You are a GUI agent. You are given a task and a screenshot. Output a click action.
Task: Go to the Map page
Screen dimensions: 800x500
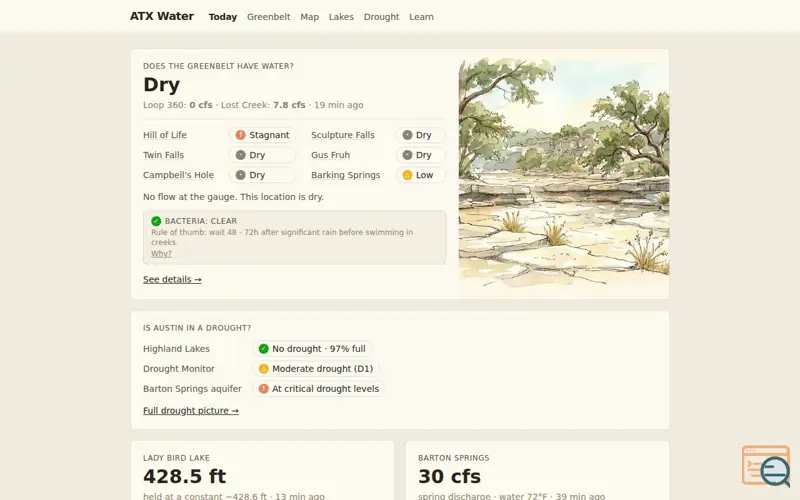click(309, 17)
